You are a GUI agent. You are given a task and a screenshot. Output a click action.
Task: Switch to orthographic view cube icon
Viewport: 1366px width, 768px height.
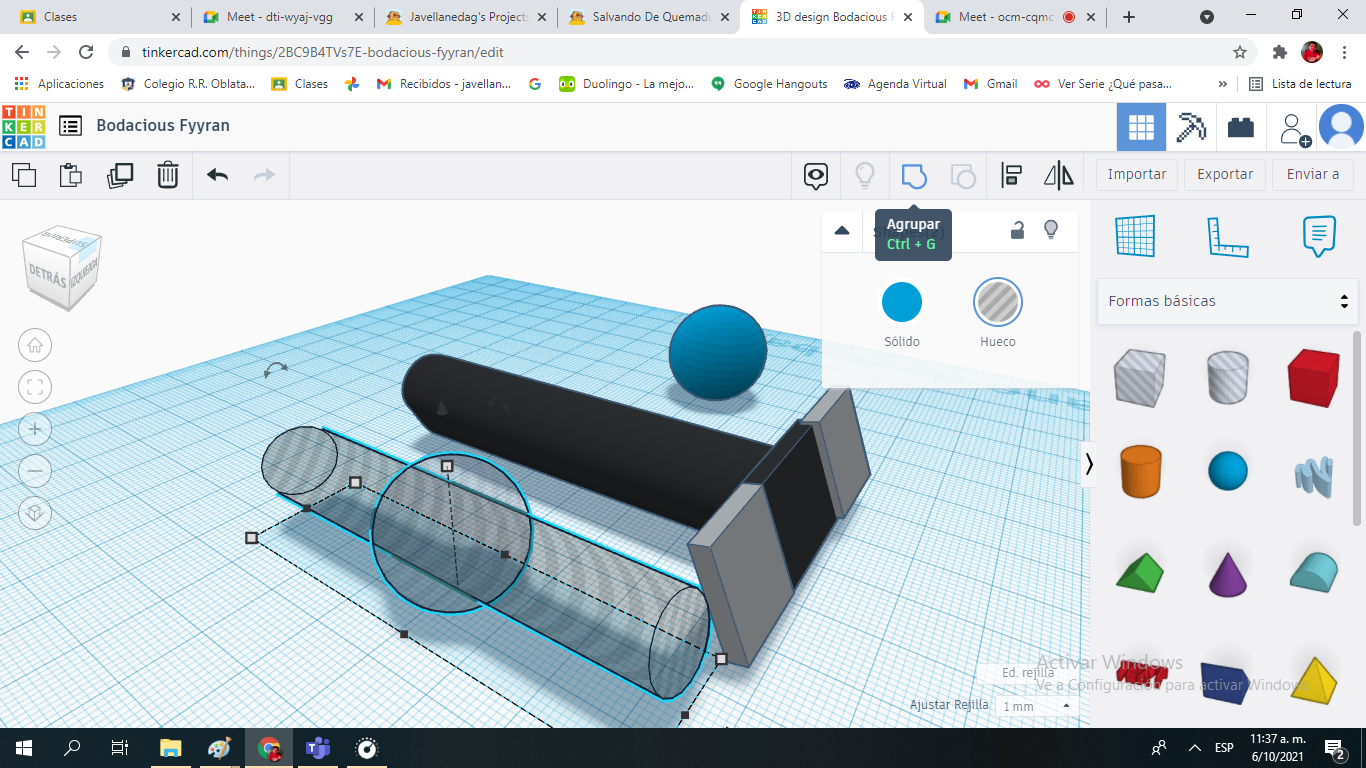click(x=35, y=513)
